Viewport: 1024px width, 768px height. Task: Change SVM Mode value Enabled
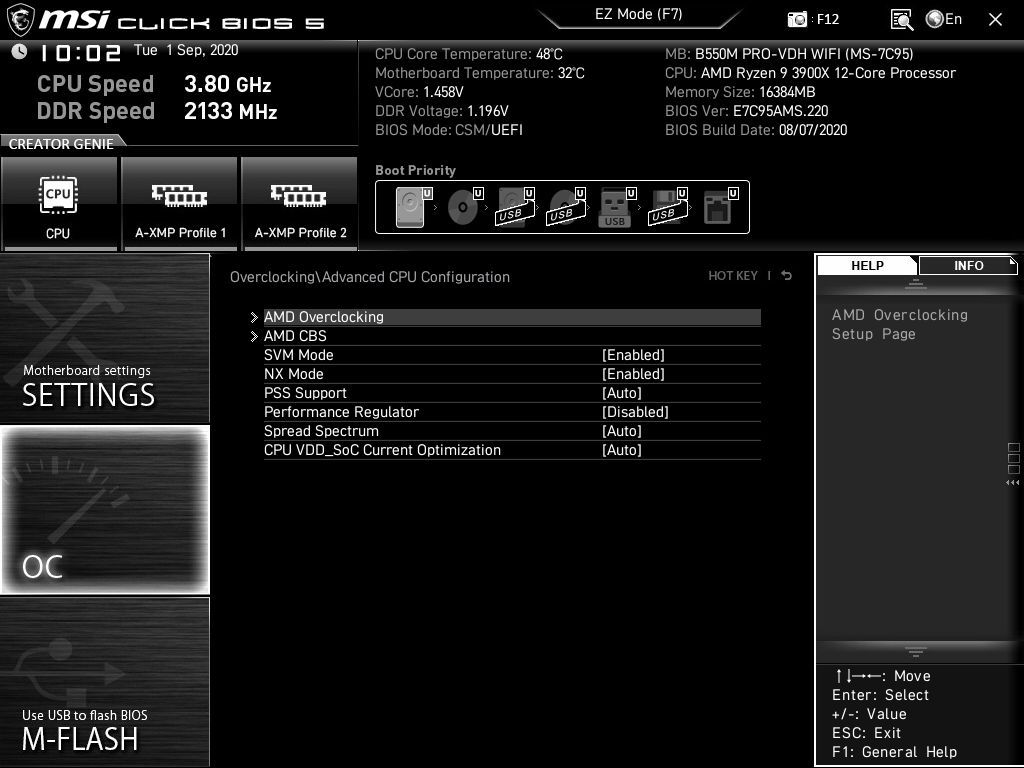point(633,355)
